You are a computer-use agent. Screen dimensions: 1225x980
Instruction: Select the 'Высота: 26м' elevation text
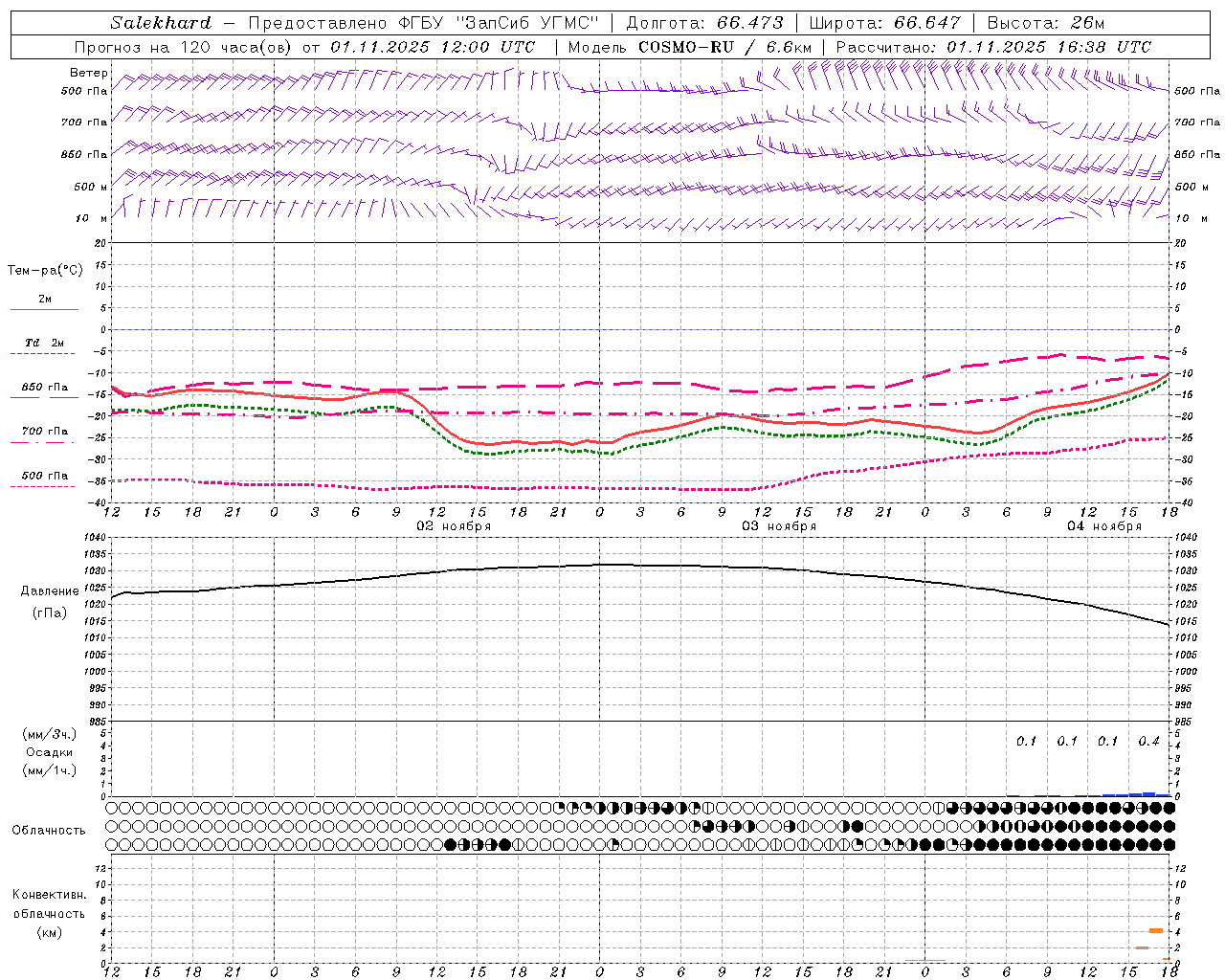point(1046,23)
